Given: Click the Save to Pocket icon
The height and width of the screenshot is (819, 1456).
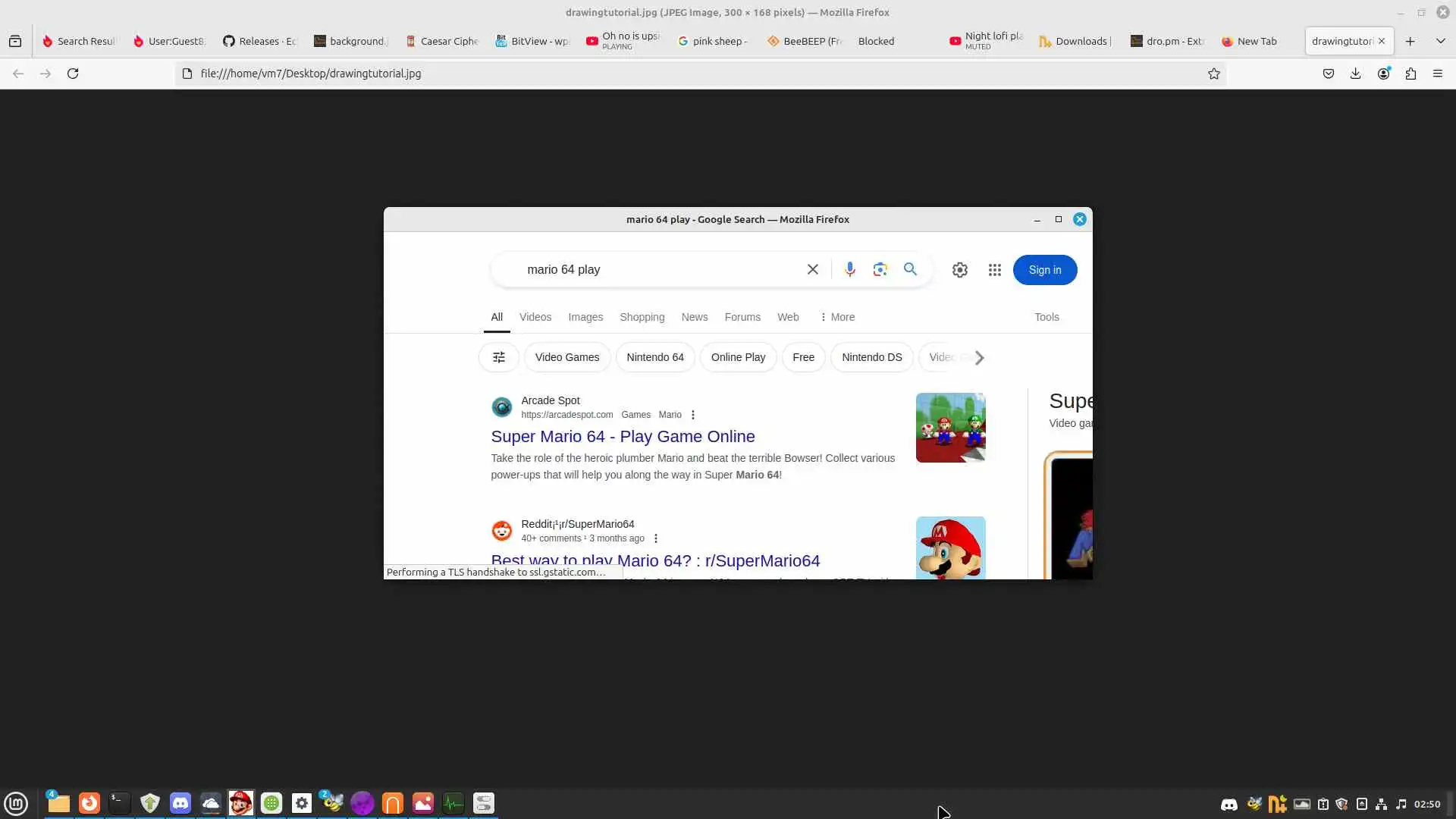Looking at the screenshot, I should [x=1329, y=74].
